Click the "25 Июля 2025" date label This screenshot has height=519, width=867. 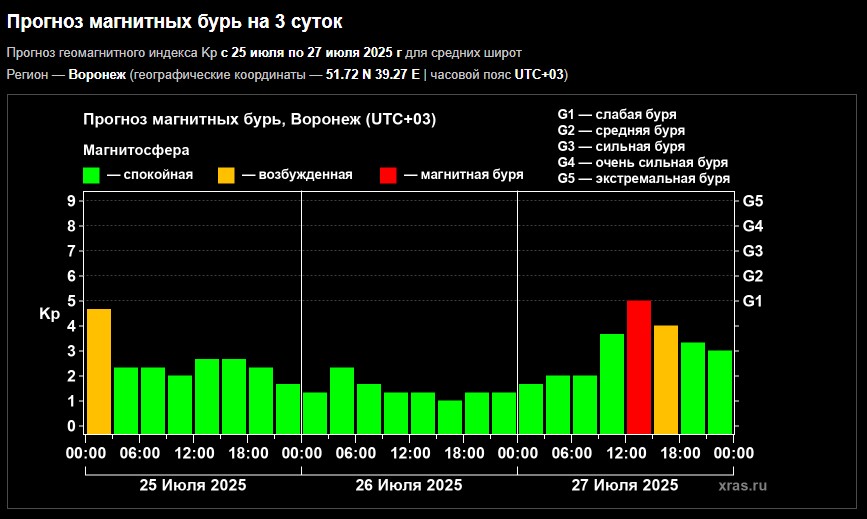pos(192,486)
